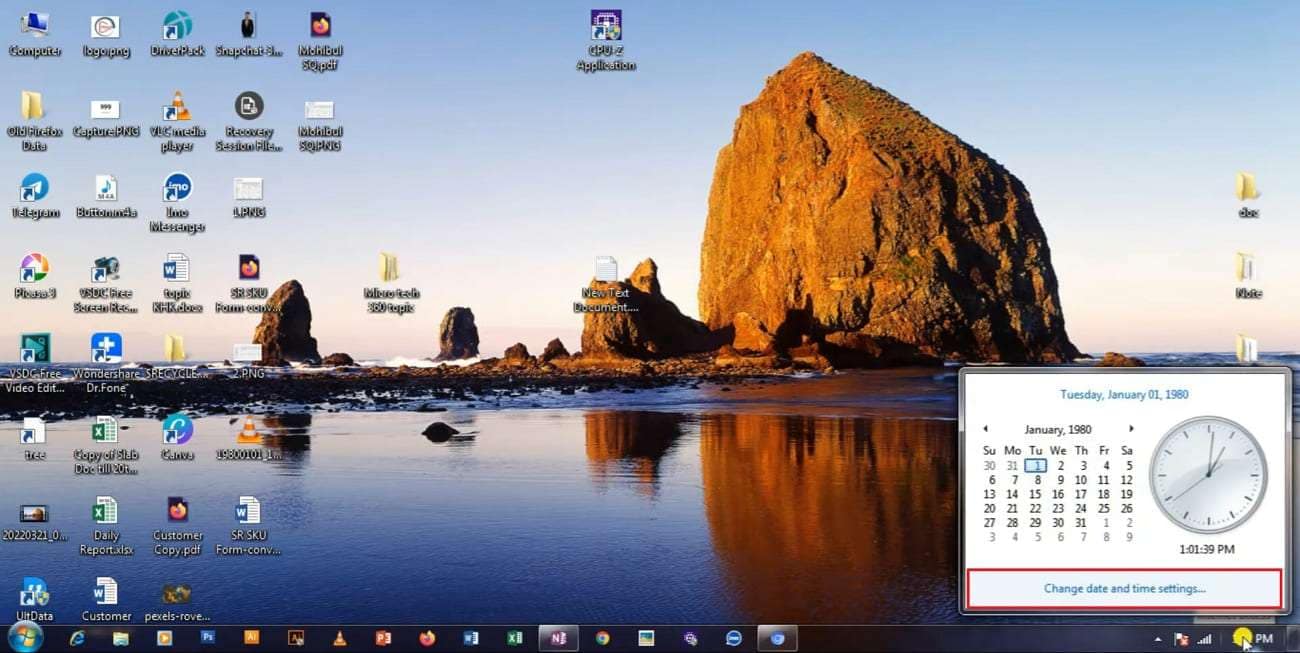Select Telegram desktop shortcut
The image size is (1300, 653).
[35, 196]
